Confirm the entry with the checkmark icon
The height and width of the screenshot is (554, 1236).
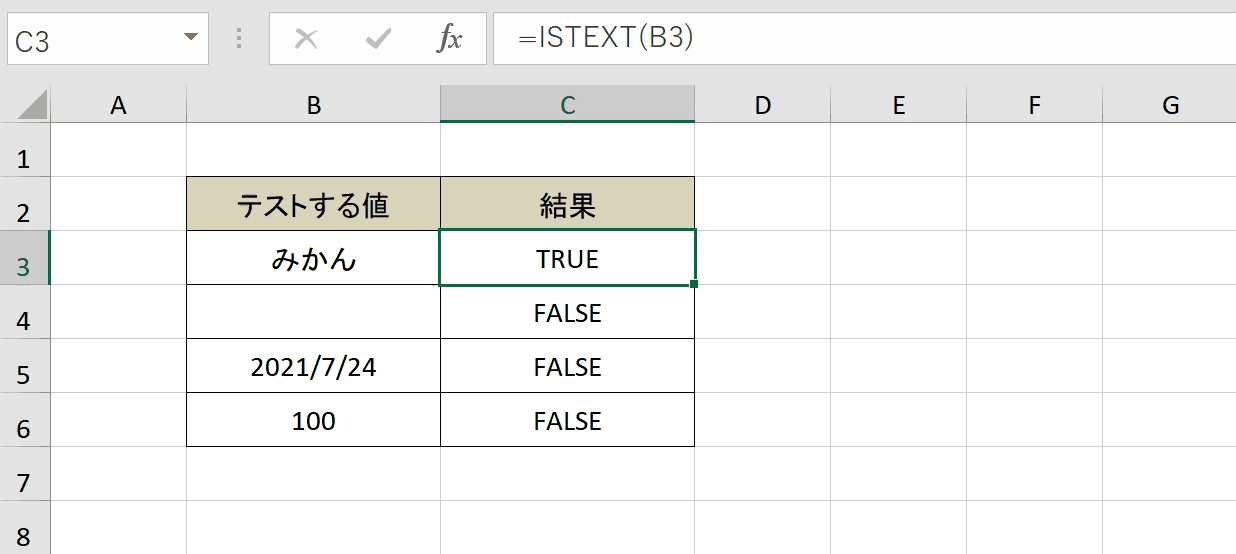[x=378, y=39]
